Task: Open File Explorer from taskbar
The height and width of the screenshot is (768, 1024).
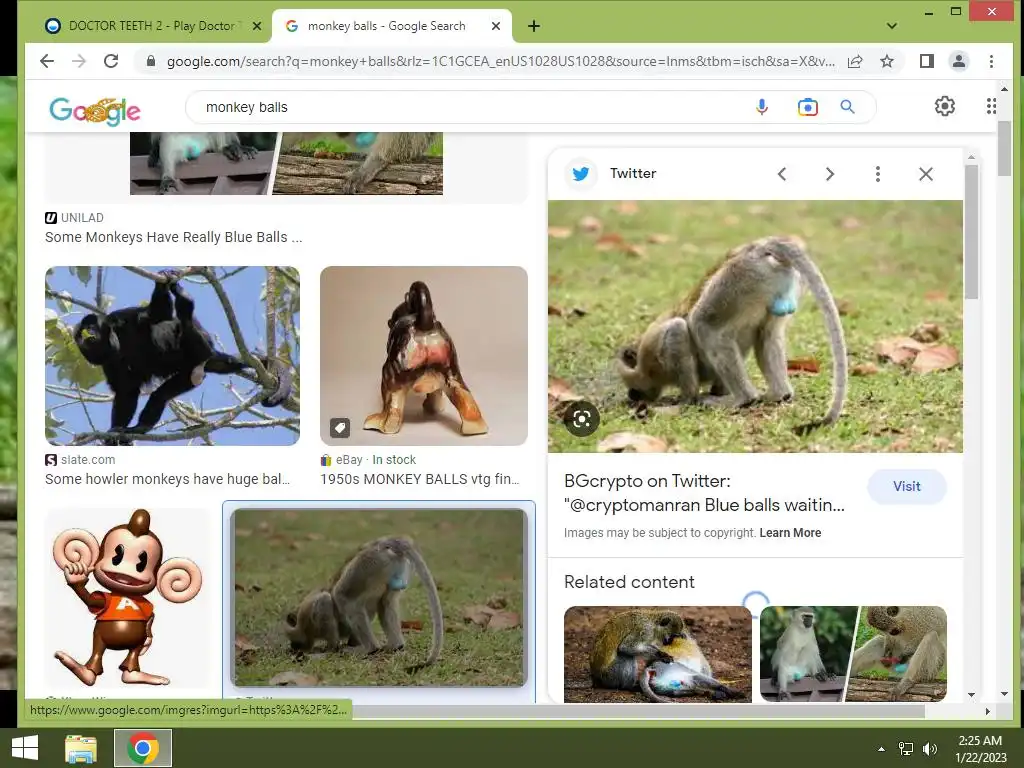Action: coord(81,748)
